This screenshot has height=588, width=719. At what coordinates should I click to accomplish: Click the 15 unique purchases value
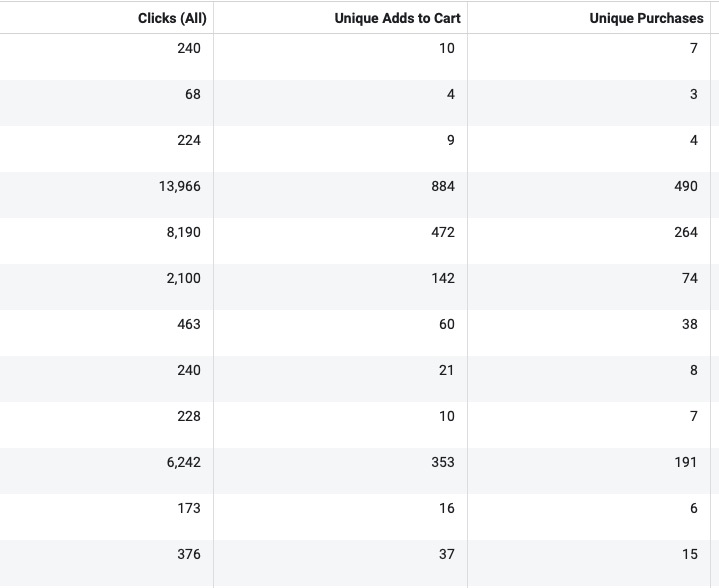click(x=690, y=554)
